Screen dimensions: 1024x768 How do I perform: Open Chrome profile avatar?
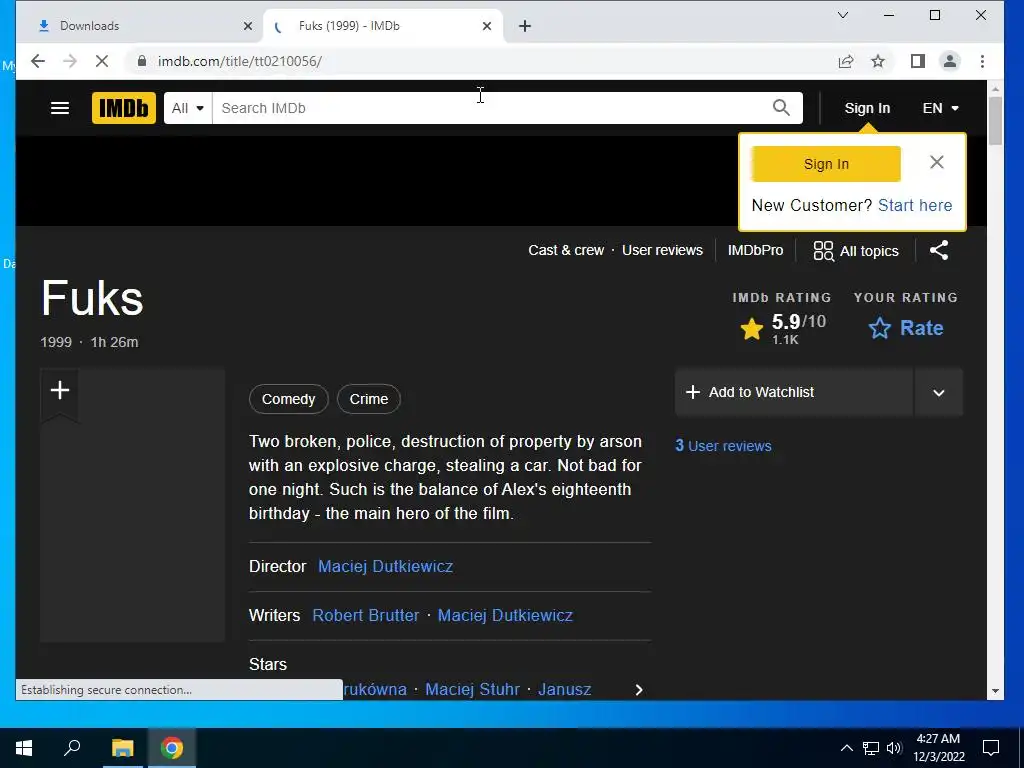[950, 61]
